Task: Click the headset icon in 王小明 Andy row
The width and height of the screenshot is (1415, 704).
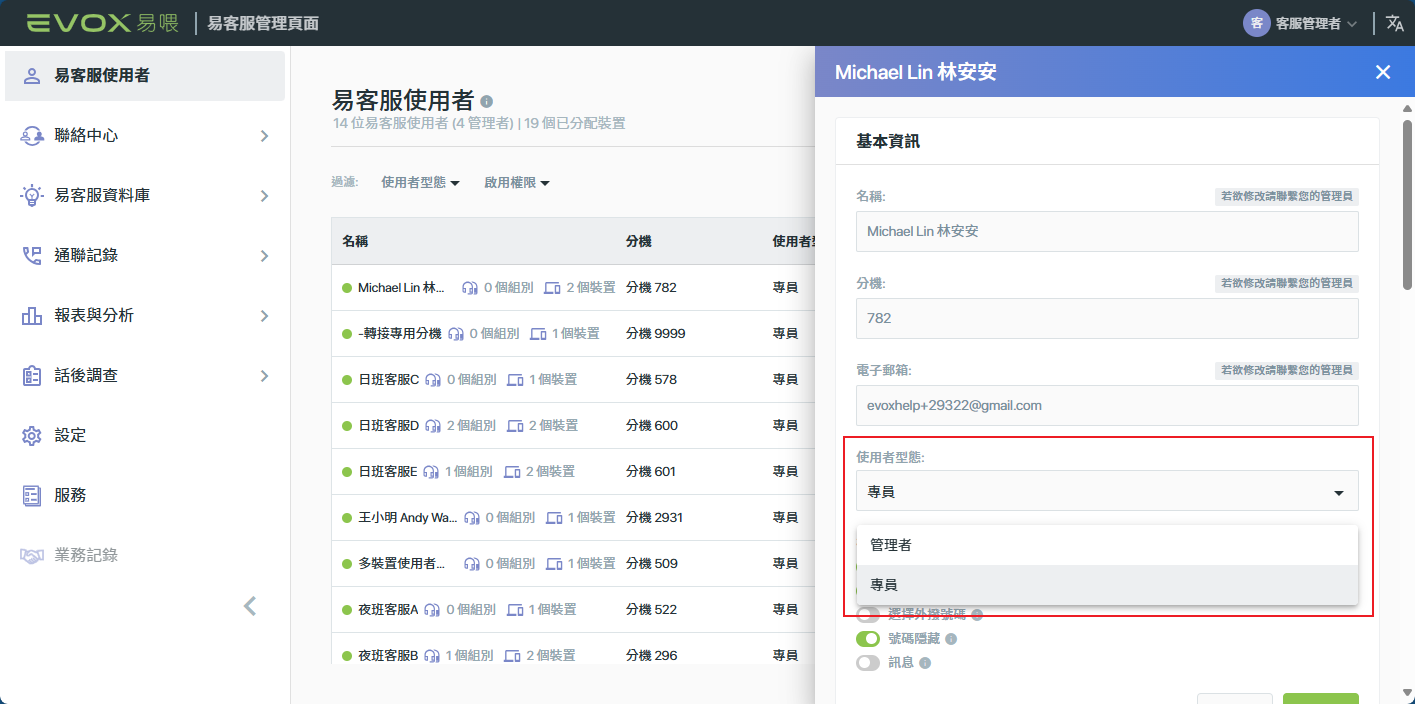Action: 472,518
